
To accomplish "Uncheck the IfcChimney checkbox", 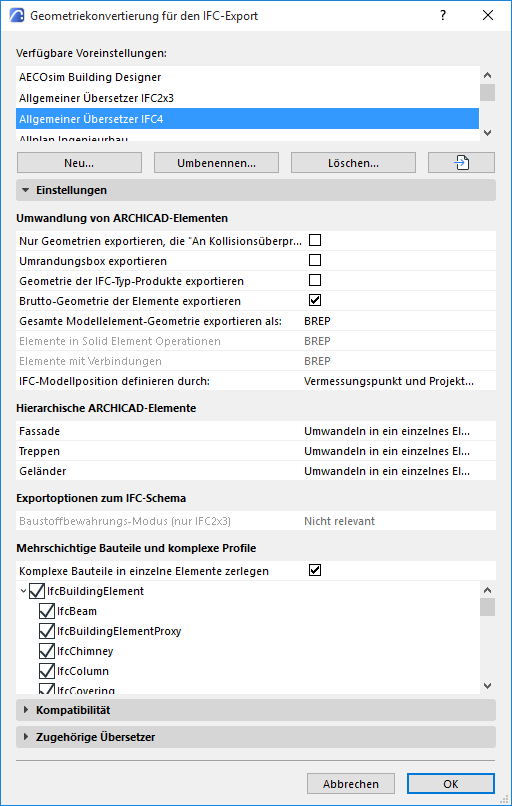I will [x=47, y=651].
